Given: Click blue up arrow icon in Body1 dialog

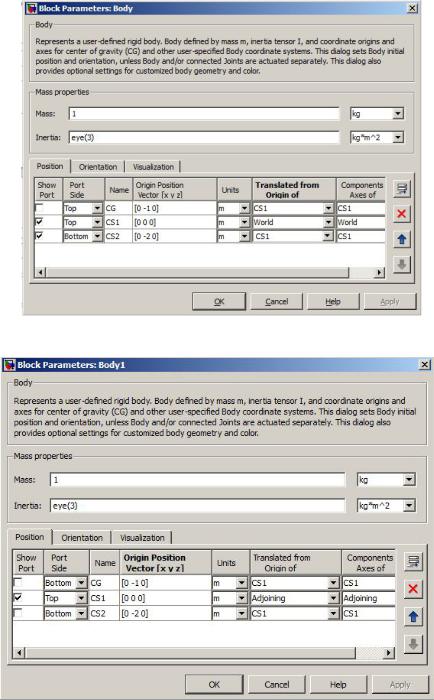Looking at the screenshot, I should 413,617.
